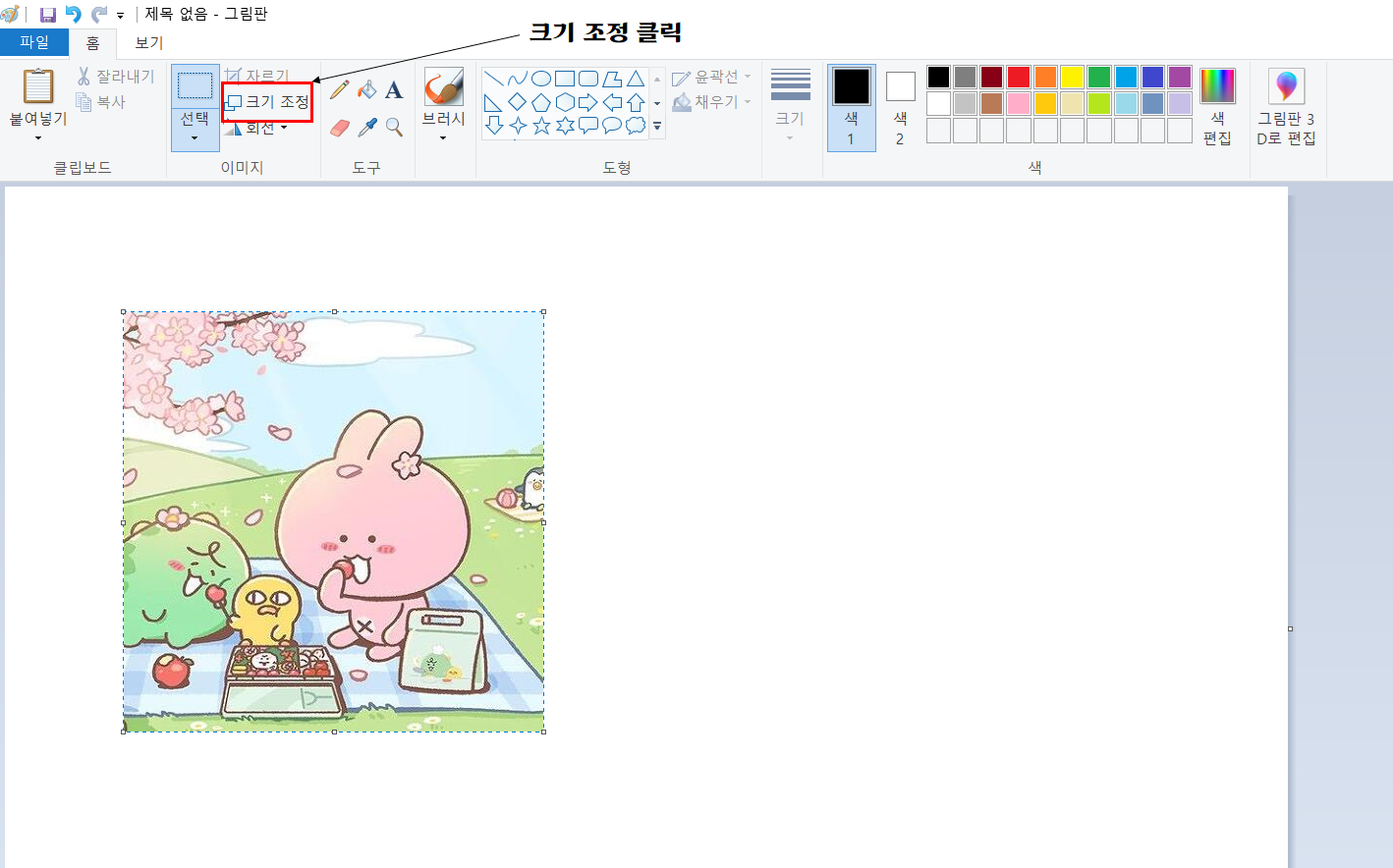Viewport: 1393px width, 868px height.
Task: Select the Magnifier tool
Action: point(394,128)
